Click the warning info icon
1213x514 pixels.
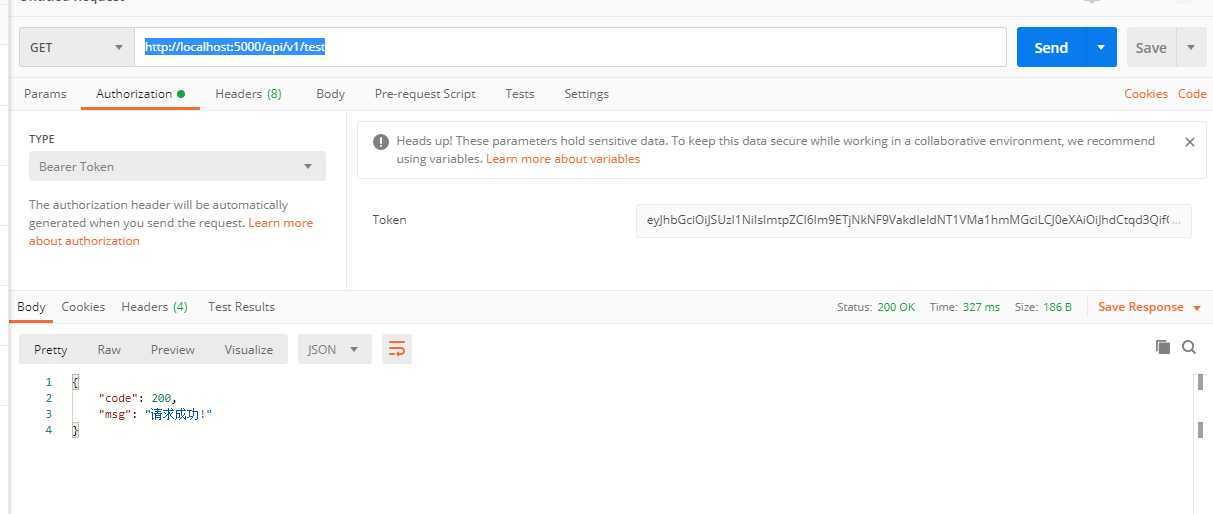coord(380,142)
